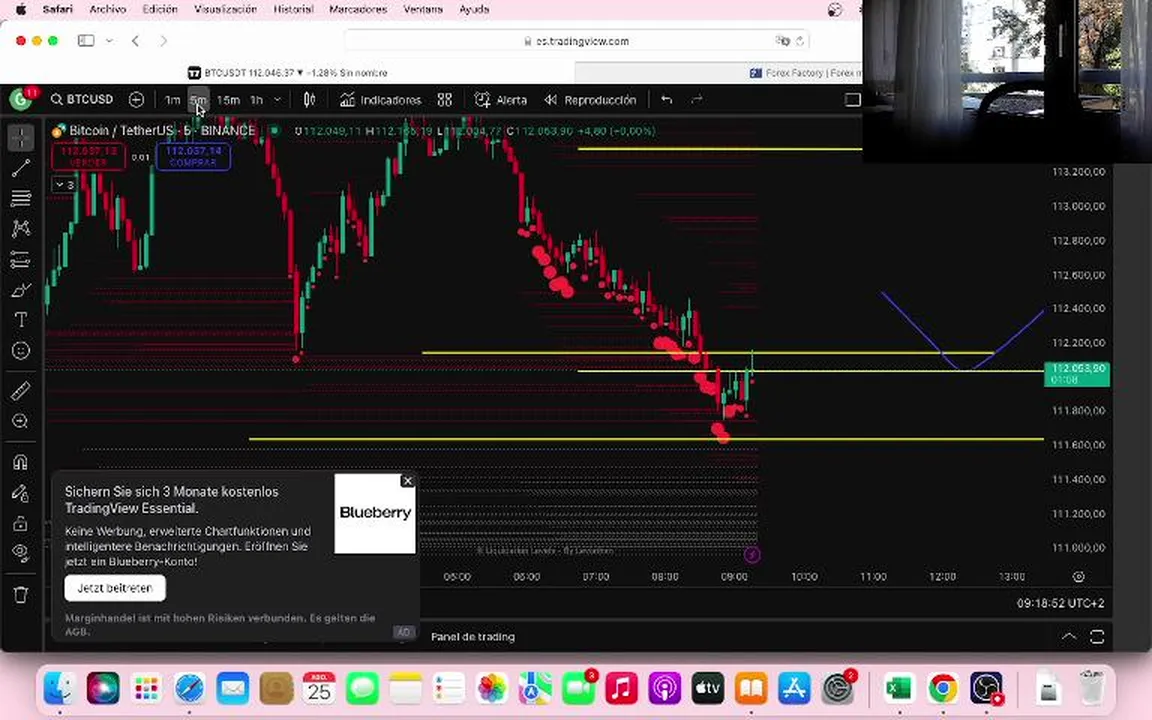
Task: Activate the zoom in tool
Action: point(21,422)
